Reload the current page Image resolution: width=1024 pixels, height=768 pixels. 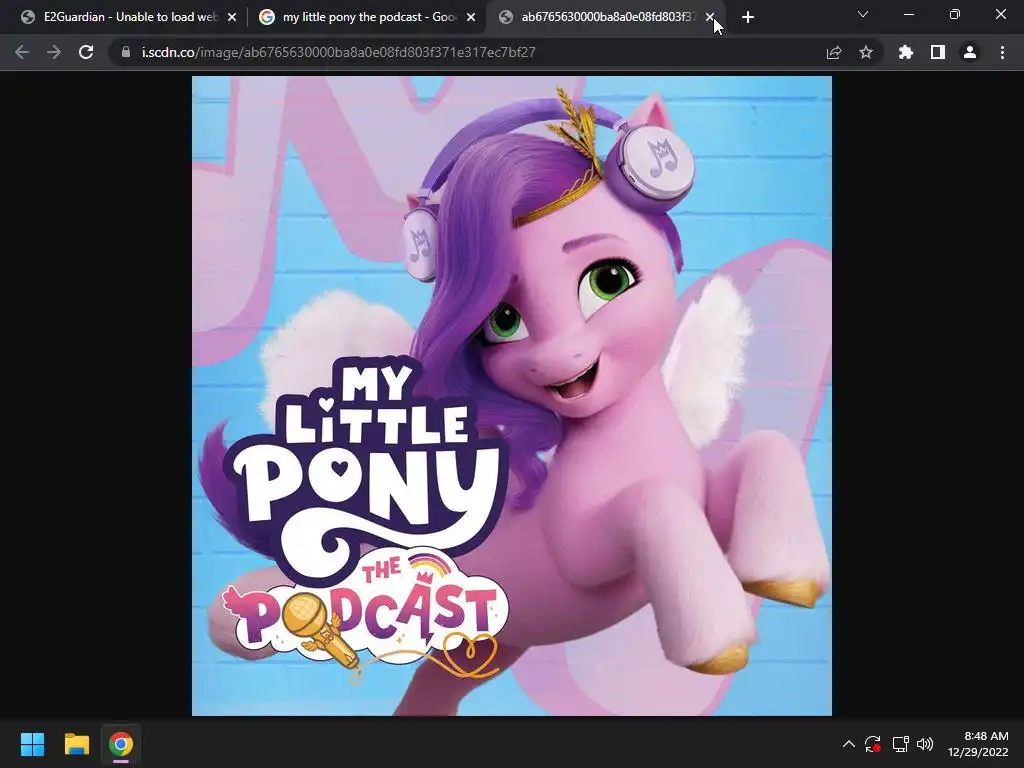86,52
